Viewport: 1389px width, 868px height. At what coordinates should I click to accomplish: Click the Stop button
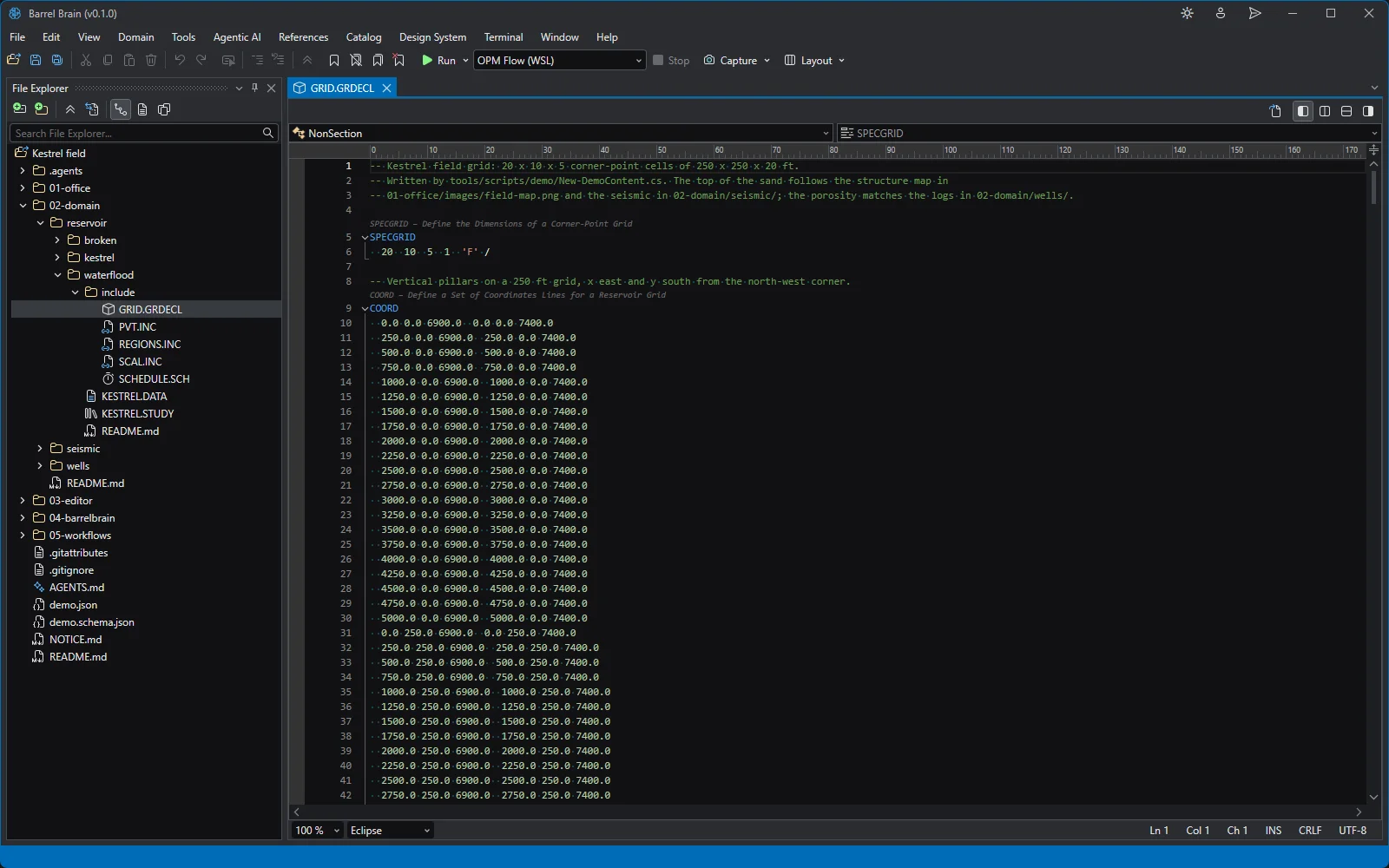point(671,61)
